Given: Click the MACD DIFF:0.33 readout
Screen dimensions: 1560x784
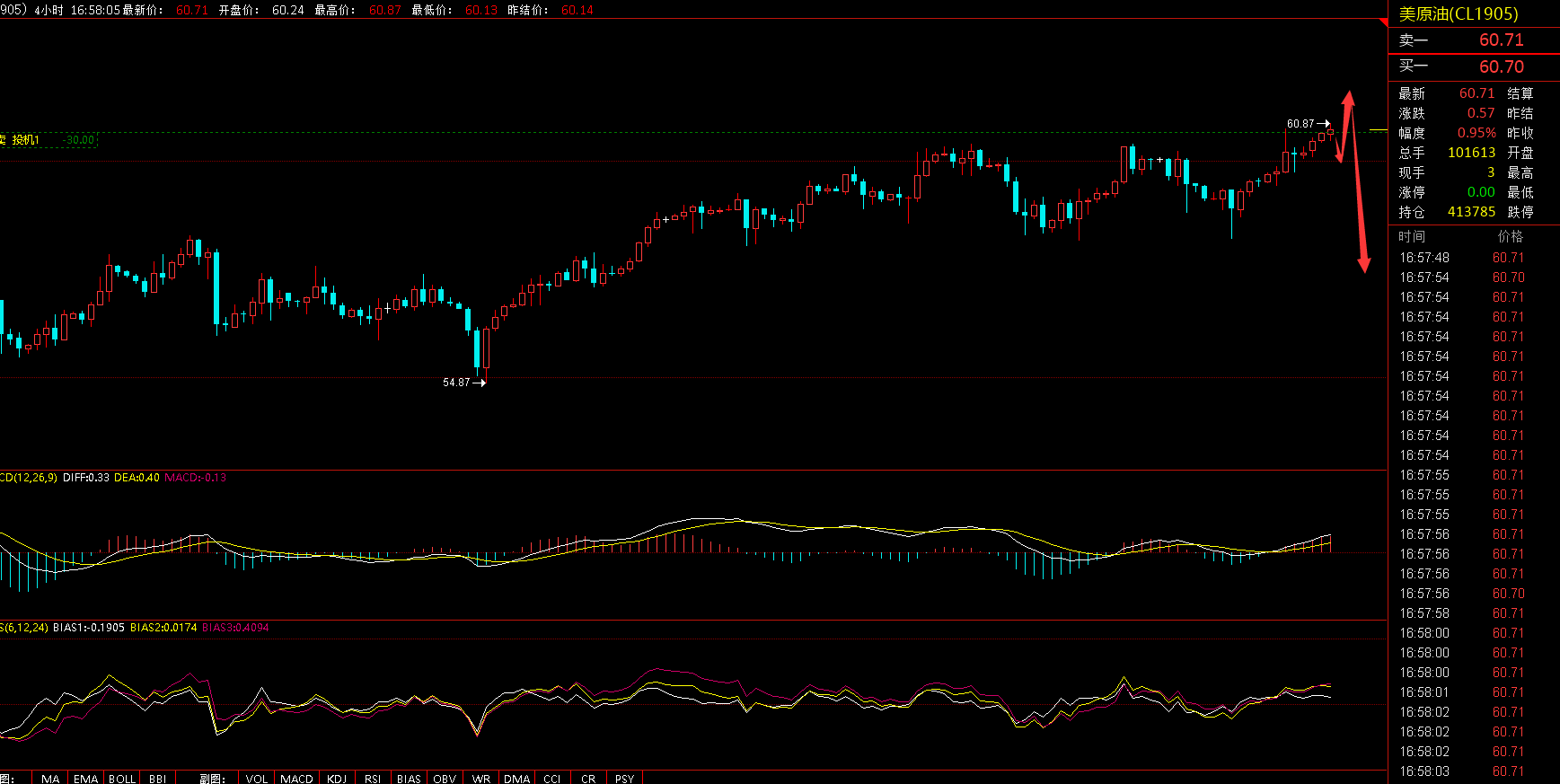Looking at the screenshot, I should click(86, 478).
